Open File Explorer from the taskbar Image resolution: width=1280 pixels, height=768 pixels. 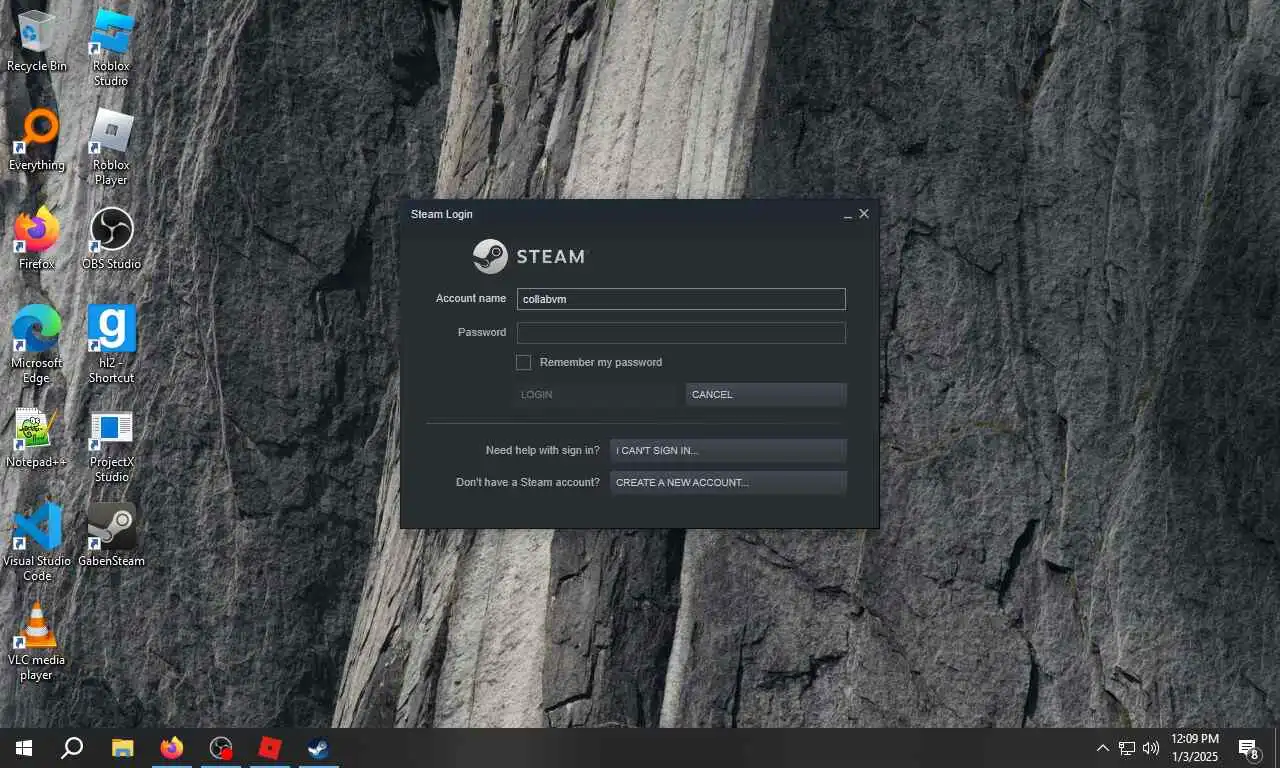pos(122,748)
